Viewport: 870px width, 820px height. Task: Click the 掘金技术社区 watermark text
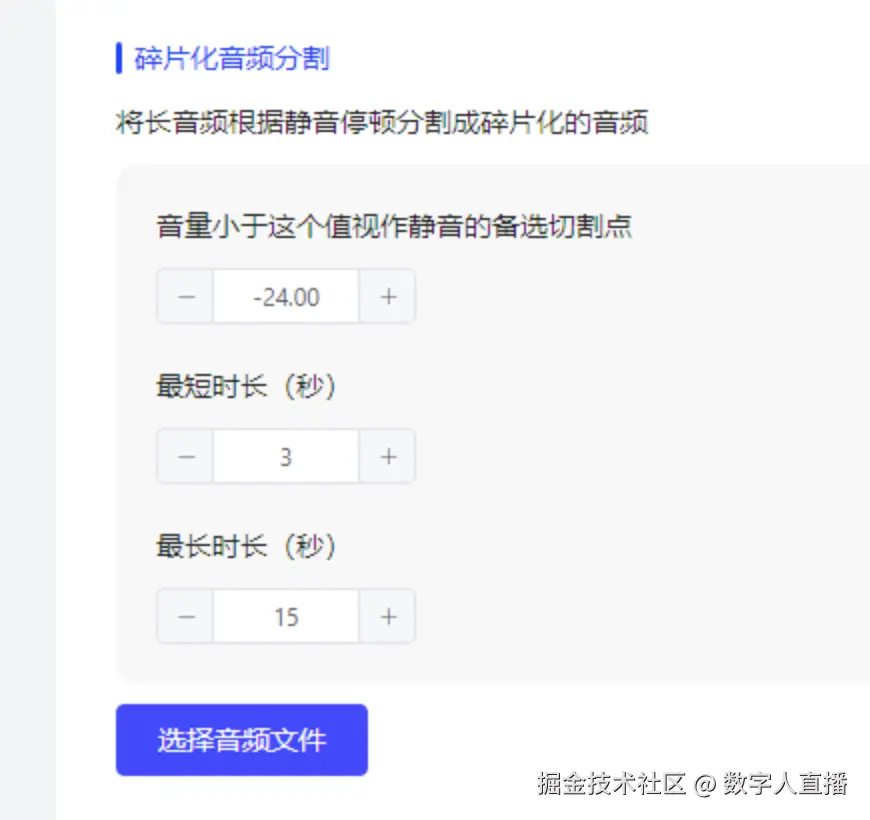(x=610, y=783)
